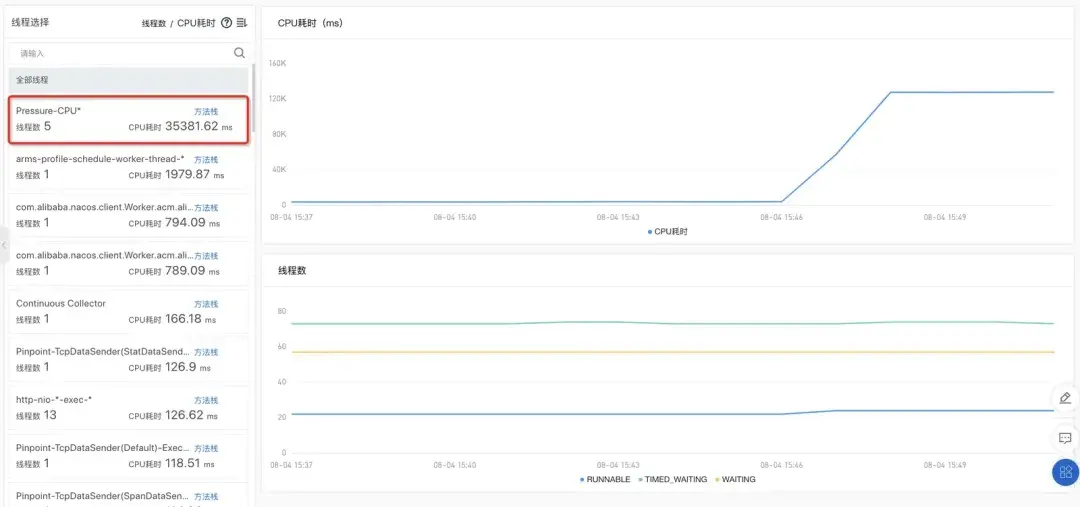Open 方法栈 link for arms-profile-schedule-worker-thread
The image size is (1080, 507).
(206, 160)
